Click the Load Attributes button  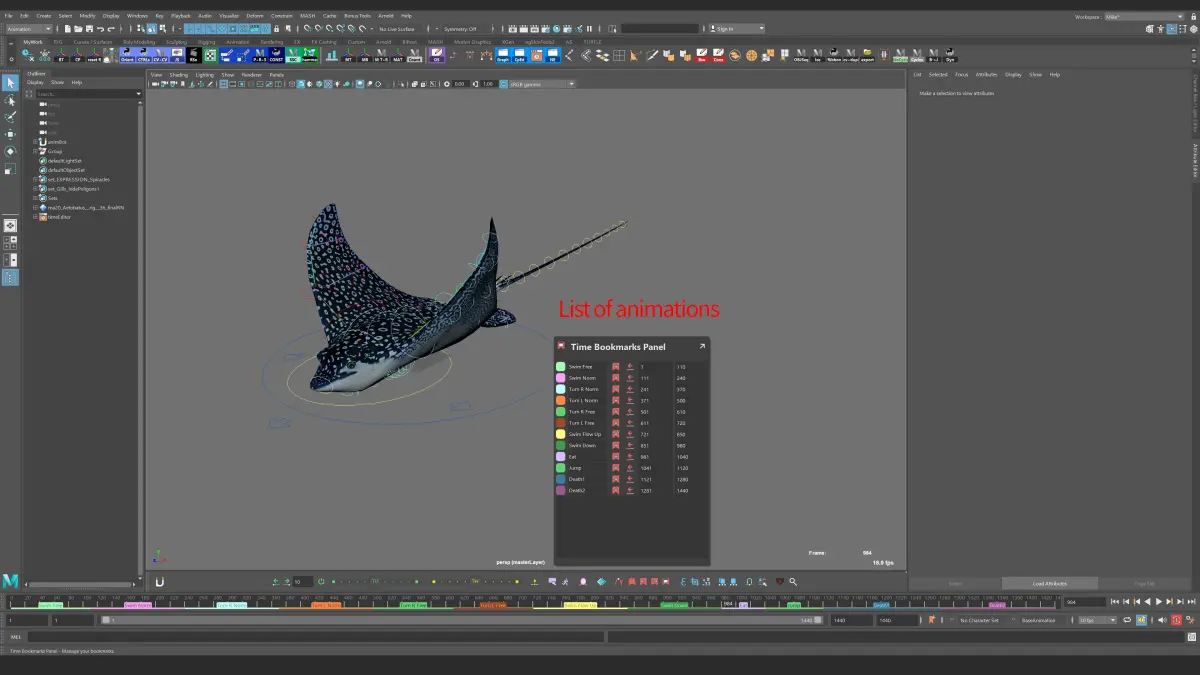pos(1050,583)
